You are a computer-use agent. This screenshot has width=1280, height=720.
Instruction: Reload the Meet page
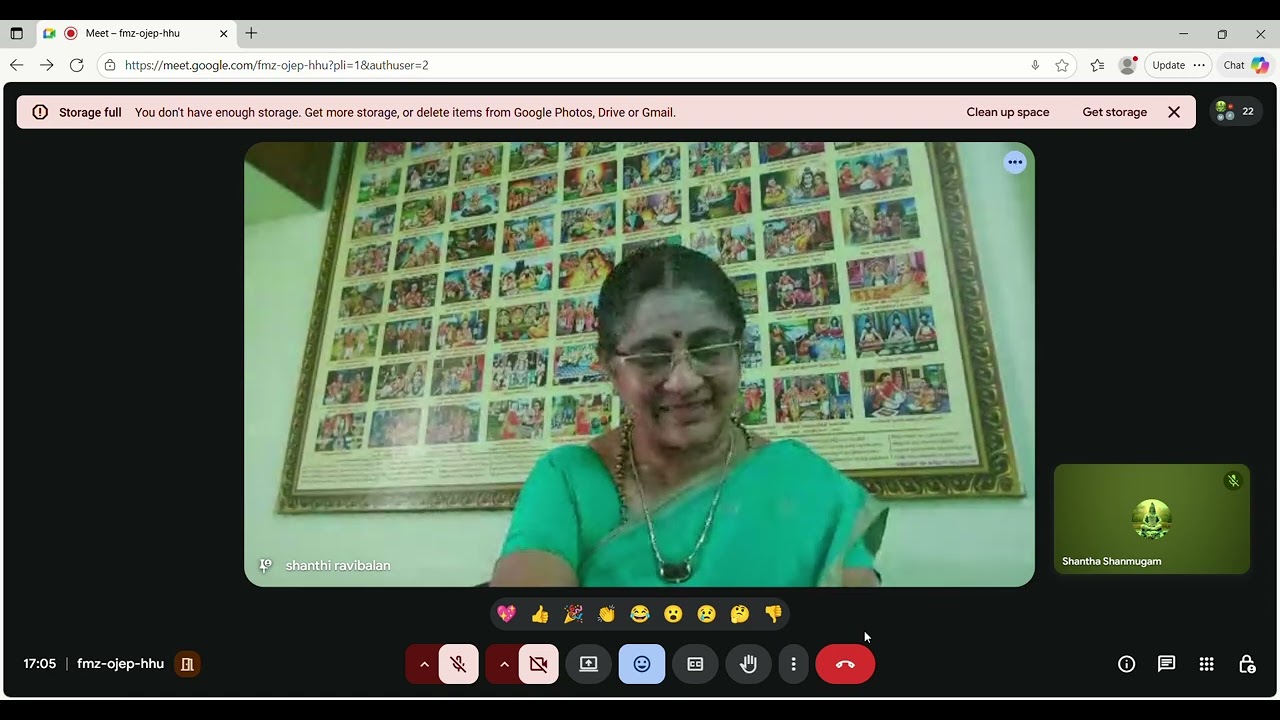[x=77, y=65]
